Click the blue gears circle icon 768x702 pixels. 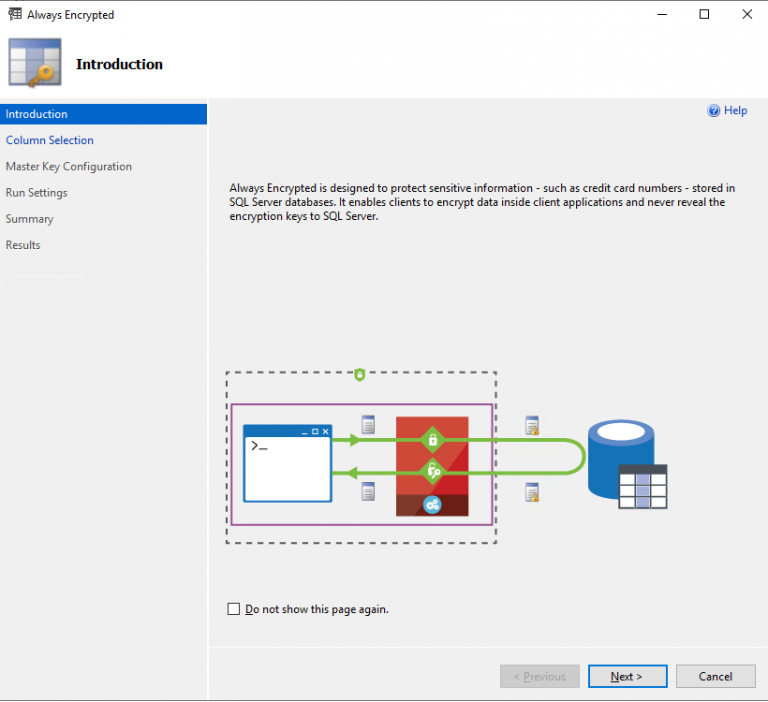pos(432,505)
